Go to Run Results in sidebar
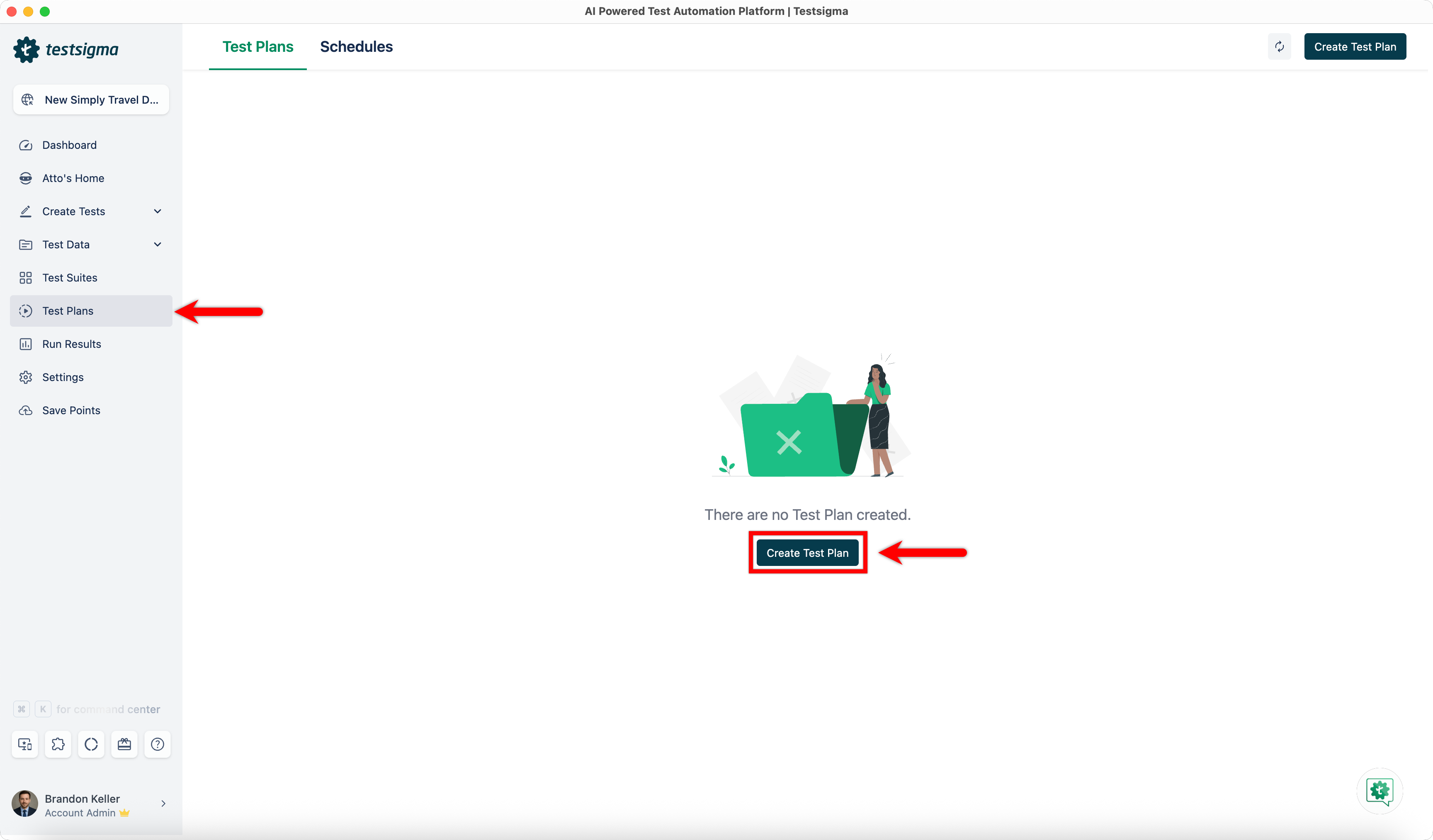Viewport: 1433px width, 840px height. (x=72, y=344)
